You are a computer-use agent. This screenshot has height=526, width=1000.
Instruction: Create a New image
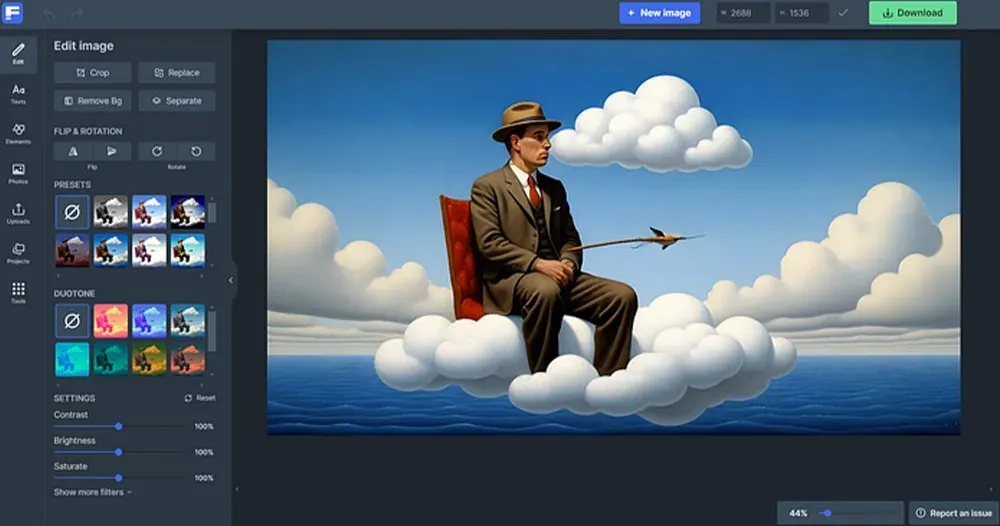tap(659, 13)
